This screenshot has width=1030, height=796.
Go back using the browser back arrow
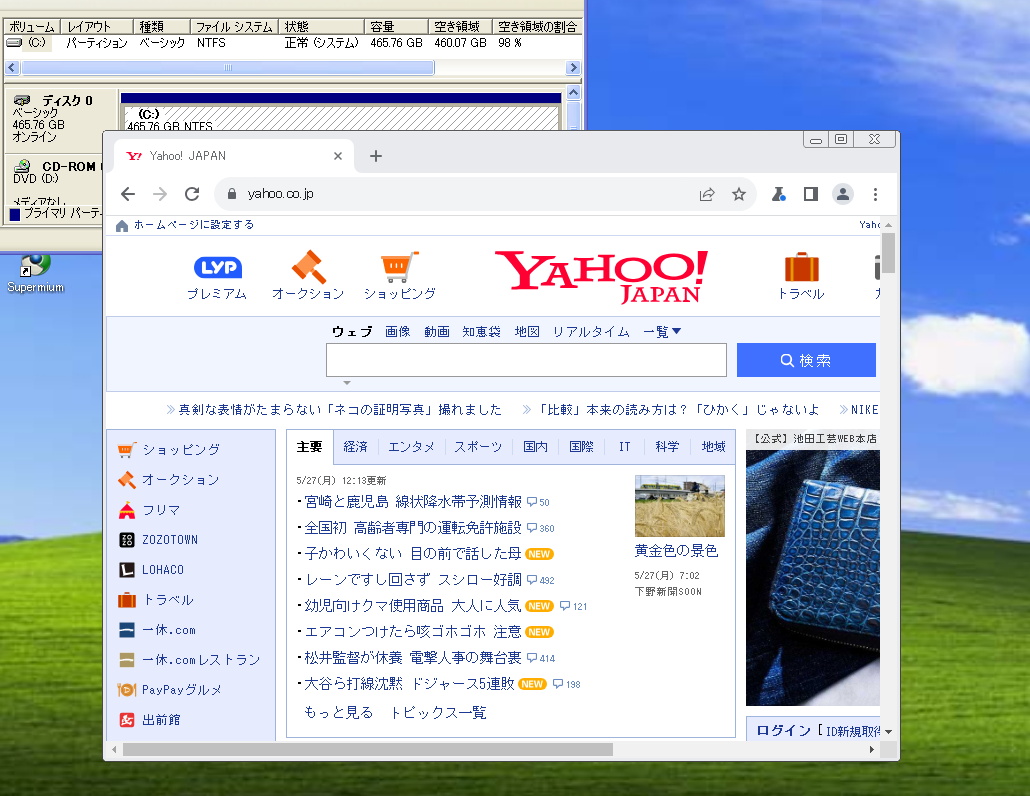tap(128, 194)
